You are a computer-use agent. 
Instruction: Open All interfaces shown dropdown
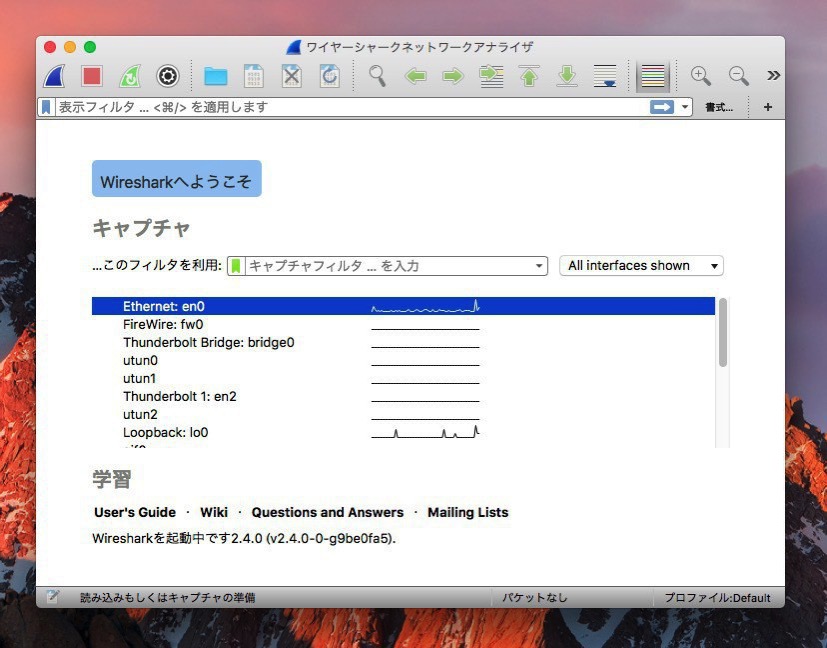(x=641, y=266)
